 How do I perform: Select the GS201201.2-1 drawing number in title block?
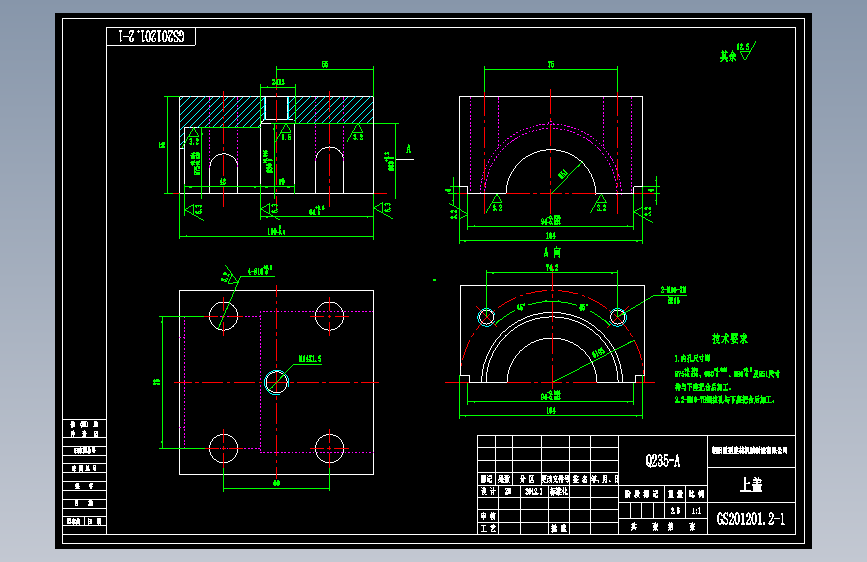tap(751, 519)
